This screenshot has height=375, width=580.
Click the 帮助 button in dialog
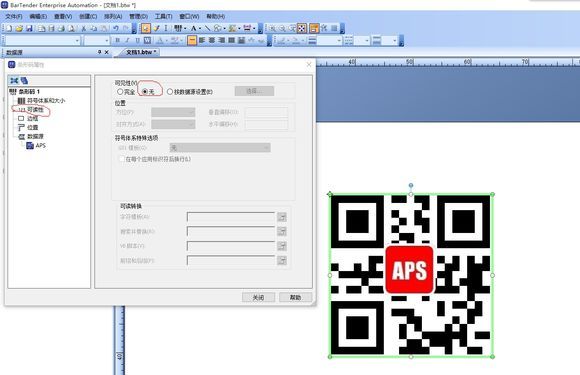[295, 297]
